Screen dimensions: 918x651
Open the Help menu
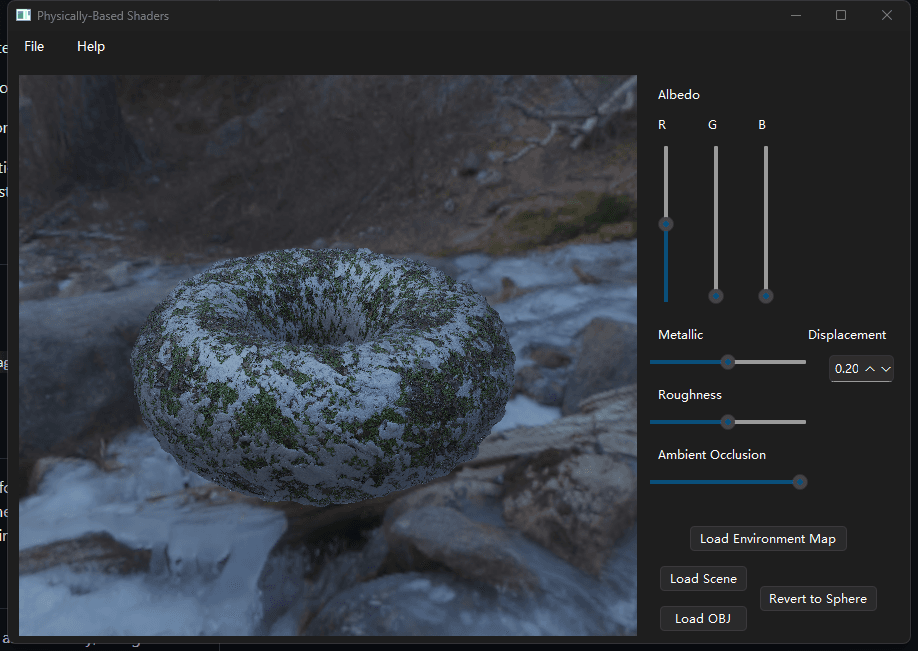tap(91, 46)
